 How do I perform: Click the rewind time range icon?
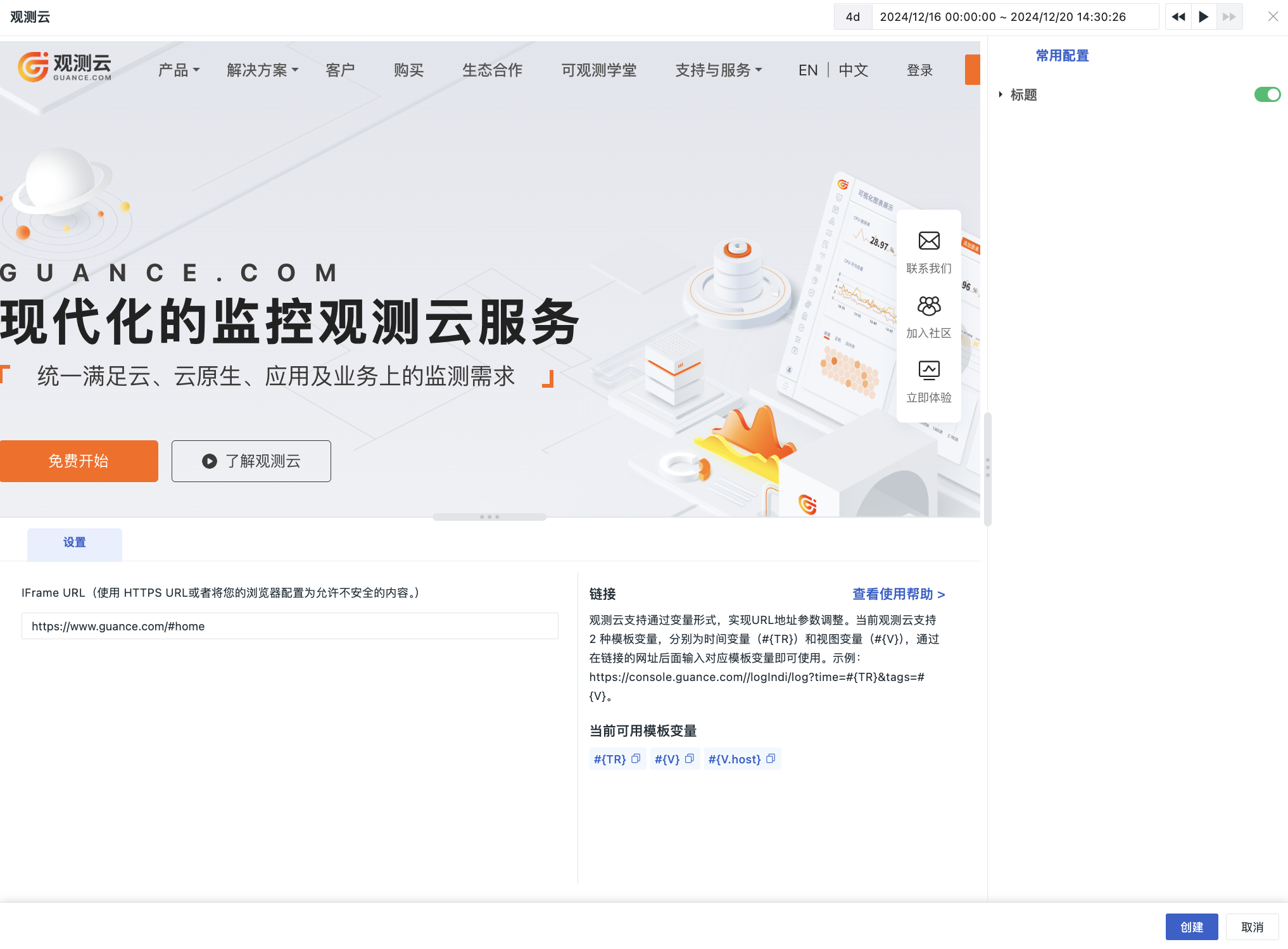click(x=1178, y=17)
